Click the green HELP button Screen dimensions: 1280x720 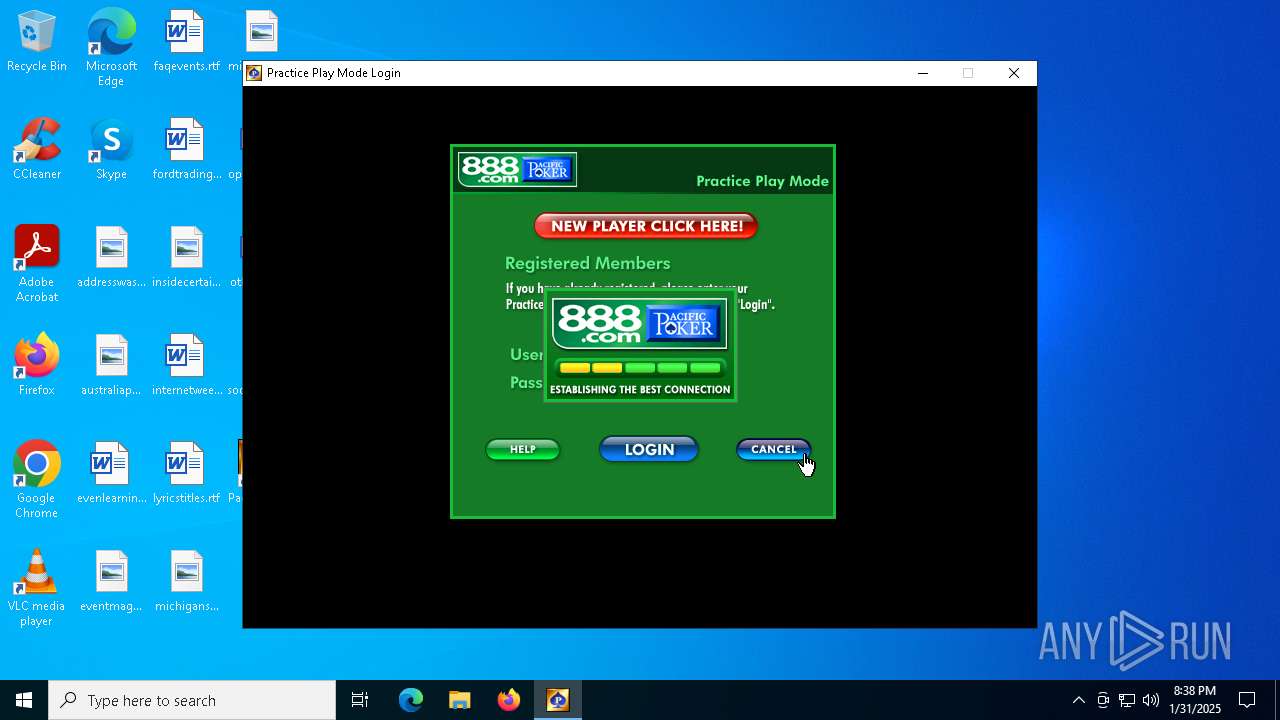523,449
